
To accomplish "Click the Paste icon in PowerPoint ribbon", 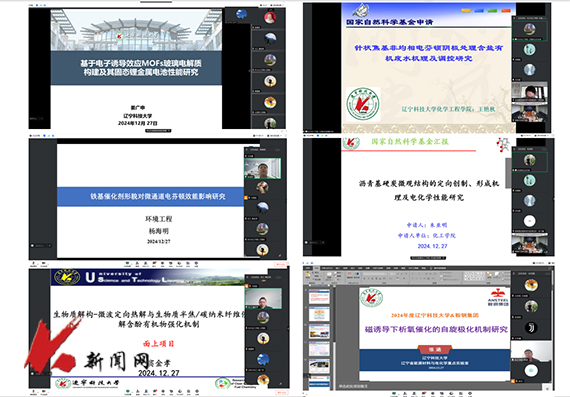I will tap(308, 275).
